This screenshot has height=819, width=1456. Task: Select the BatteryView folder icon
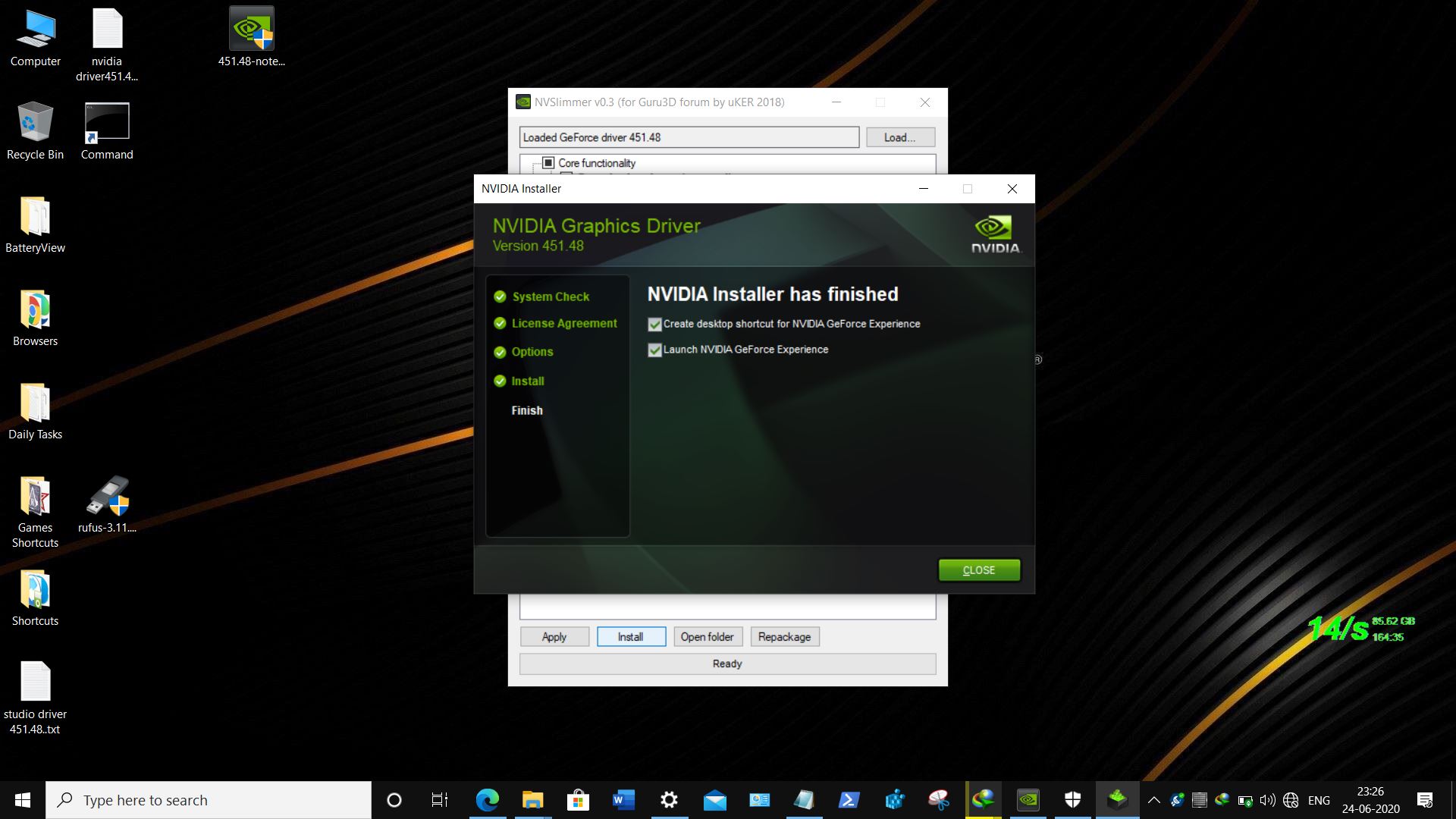(x=35, y=224)
